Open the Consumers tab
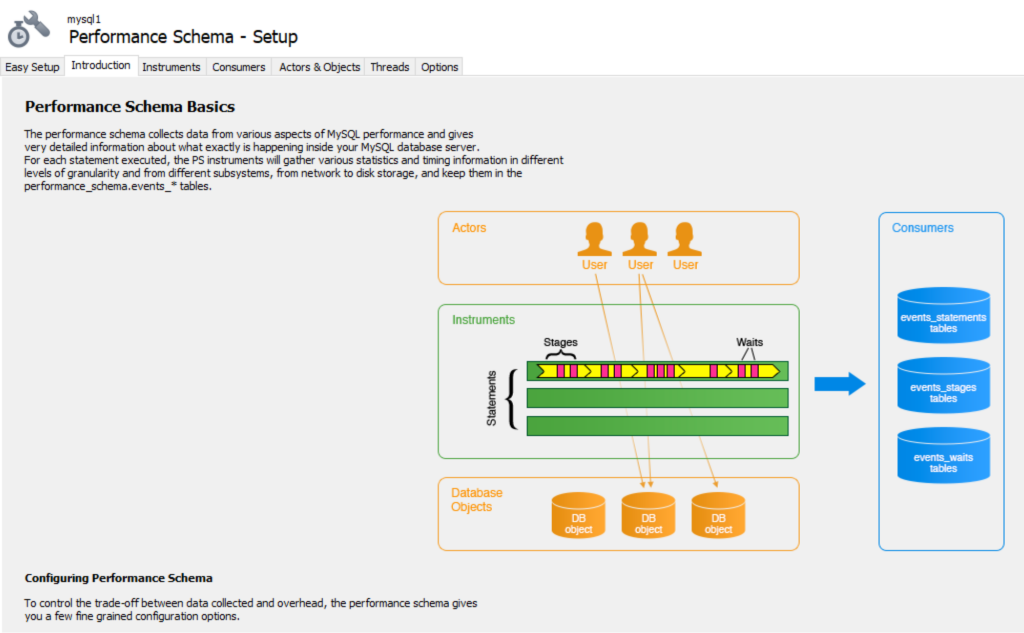 [x=239, y=67]
